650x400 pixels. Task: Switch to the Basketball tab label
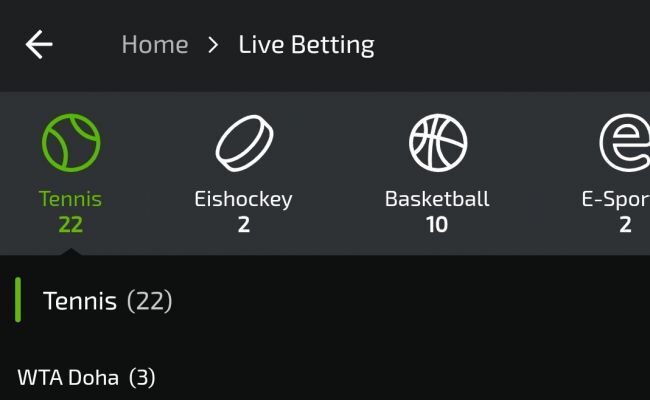tap(437, 198)
